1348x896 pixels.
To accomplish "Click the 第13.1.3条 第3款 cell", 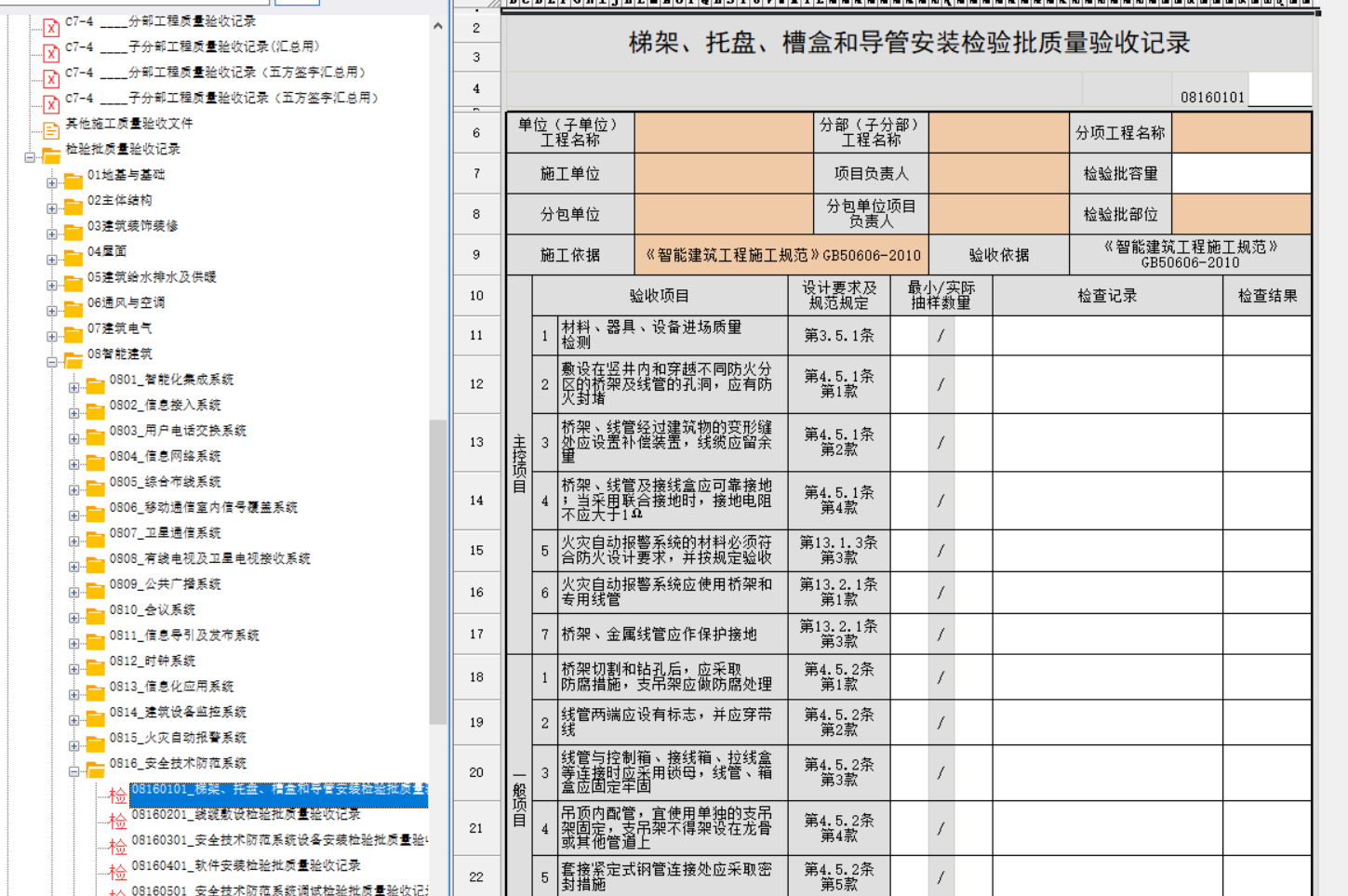I will click(839, 550).
